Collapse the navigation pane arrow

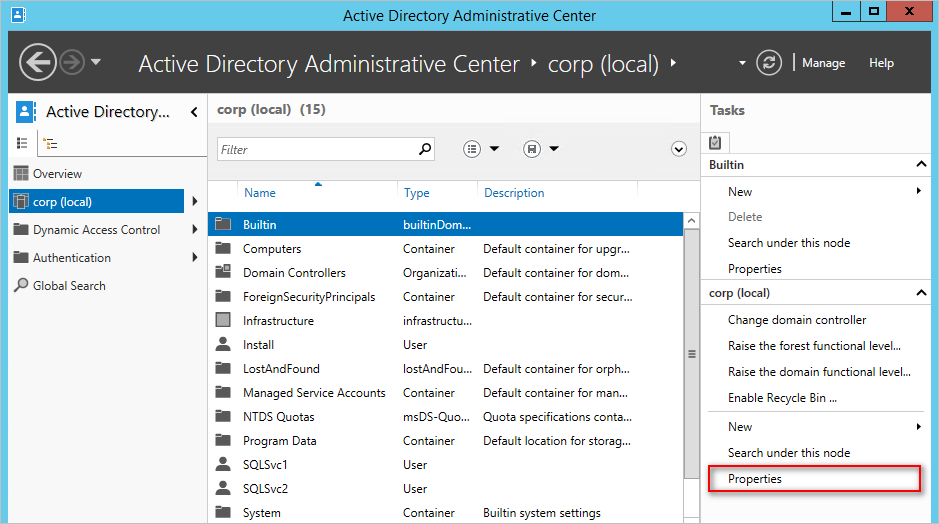pos(194,112)
